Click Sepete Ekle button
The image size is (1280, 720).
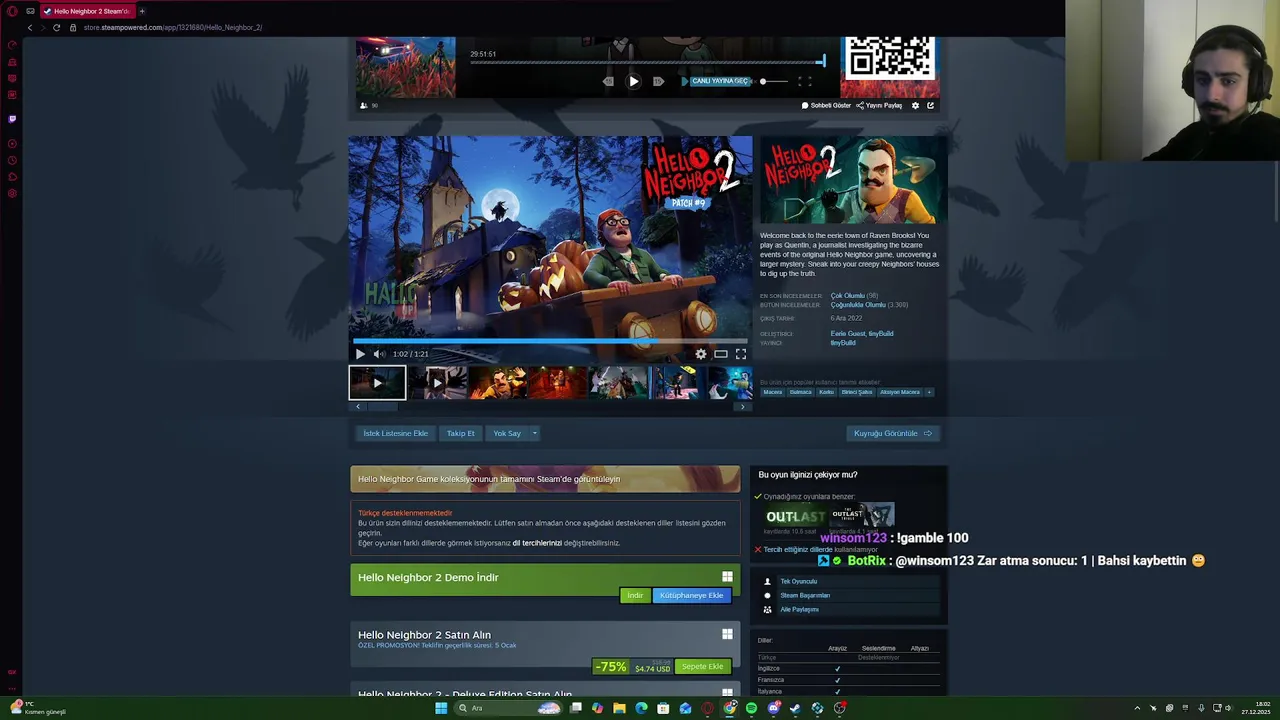tap(702, 666)
